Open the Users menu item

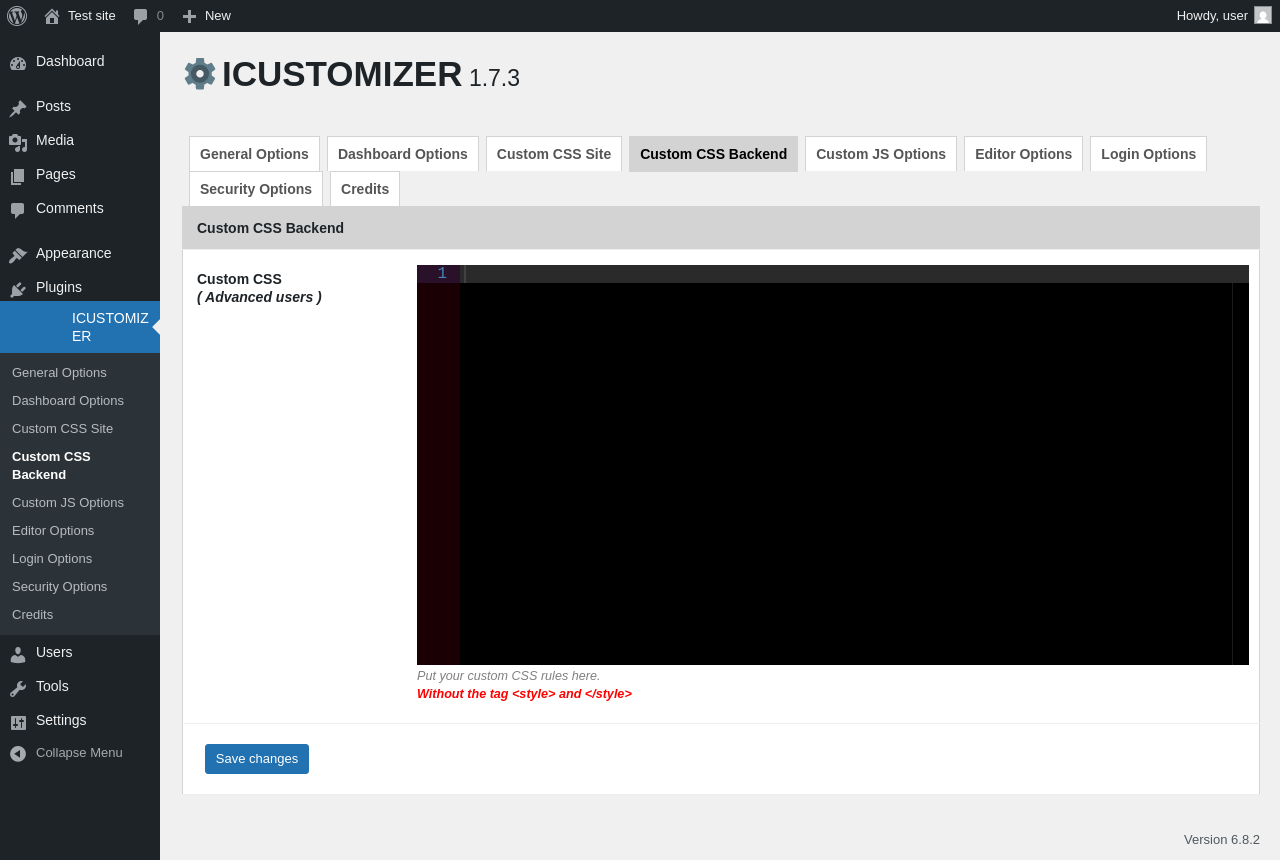[80, 653]
